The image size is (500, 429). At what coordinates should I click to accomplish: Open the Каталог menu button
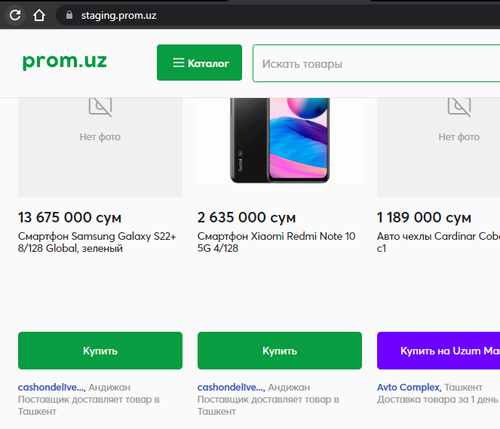pos(199,63)
